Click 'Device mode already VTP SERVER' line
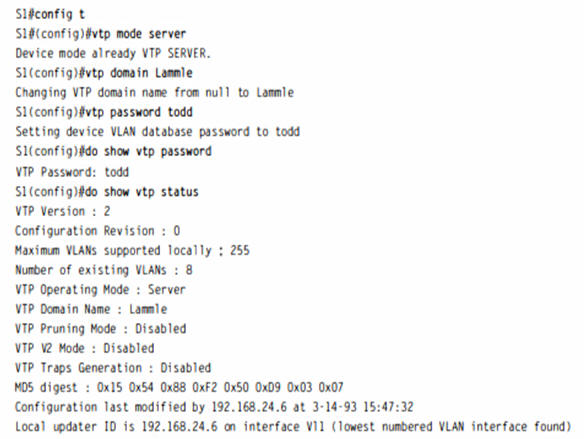 [x=113, y=54]
